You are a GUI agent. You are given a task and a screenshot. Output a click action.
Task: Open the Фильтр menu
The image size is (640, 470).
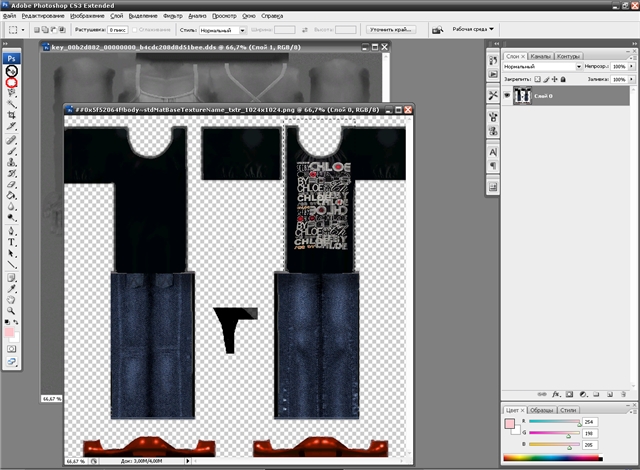coord(173,17)
